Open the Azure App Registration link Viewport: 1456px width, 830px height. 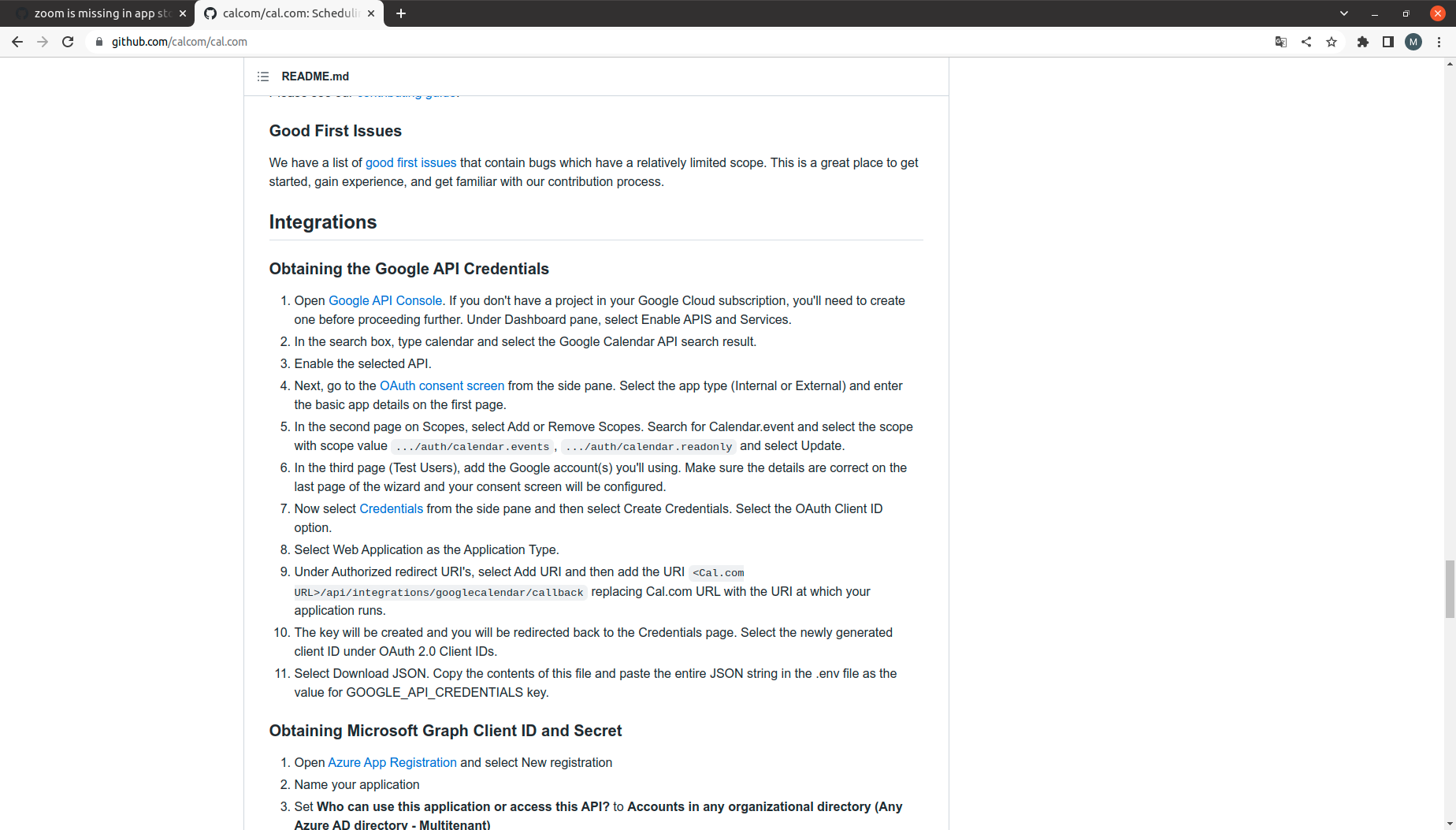(x=392, y=762)
